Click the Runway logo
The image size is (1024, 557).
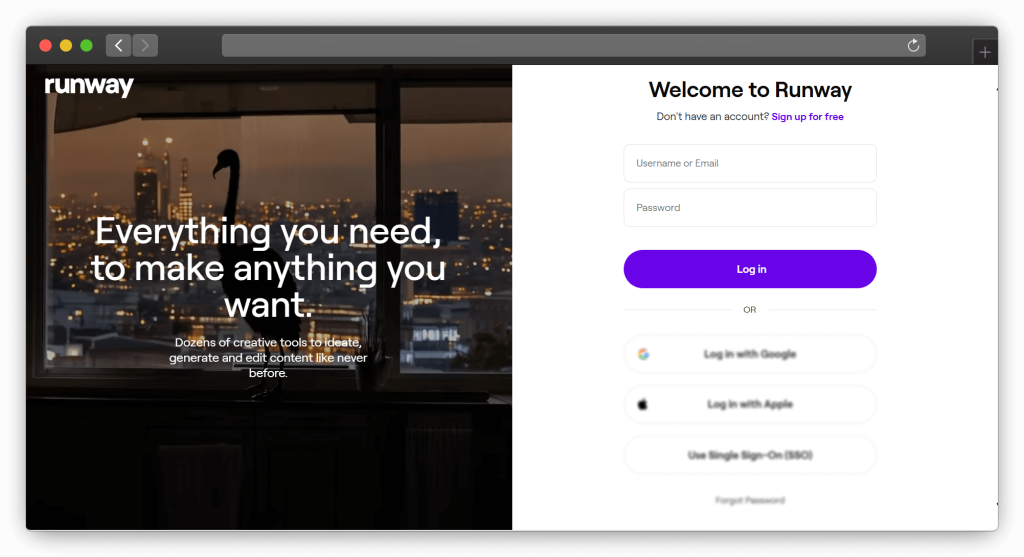tap(89, 86)
